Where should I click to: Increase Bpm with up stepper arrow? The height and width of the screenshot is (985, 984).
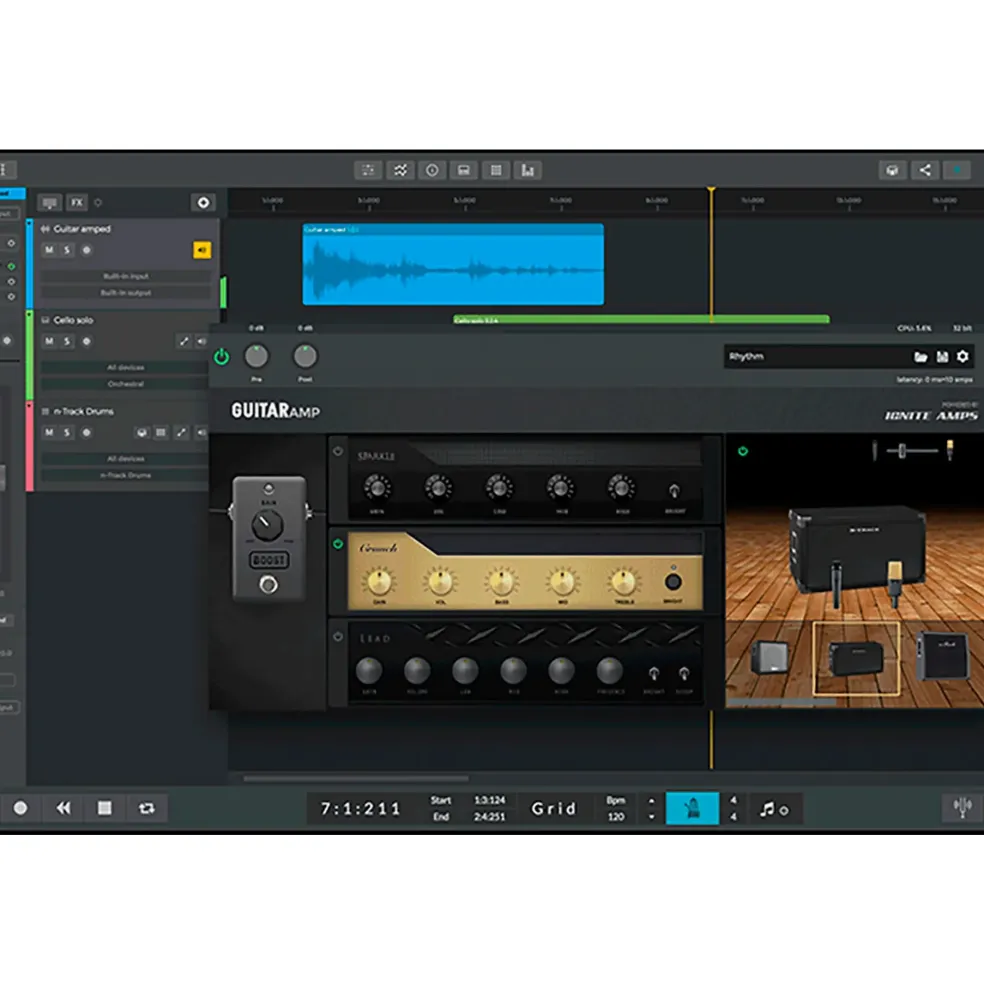pyautogui.click(x=652, y=801)
